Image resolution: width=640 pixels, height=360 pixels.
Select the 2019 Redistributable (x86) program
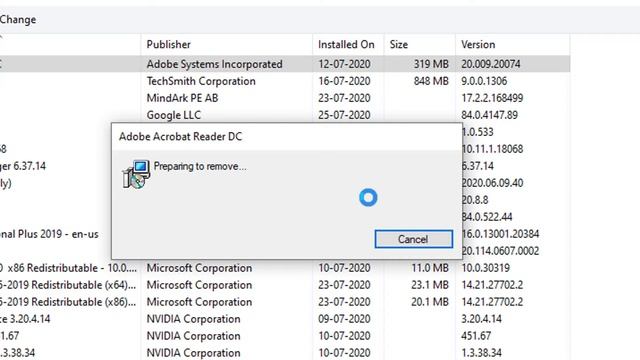click(68, 302)
